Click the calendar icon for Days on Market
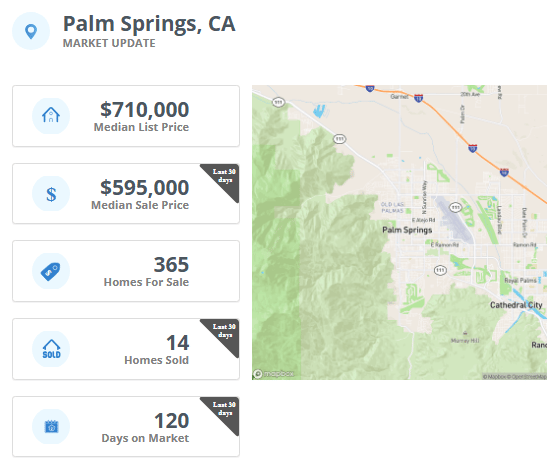The height and width of the screenshot is (464, 559). 51,426
